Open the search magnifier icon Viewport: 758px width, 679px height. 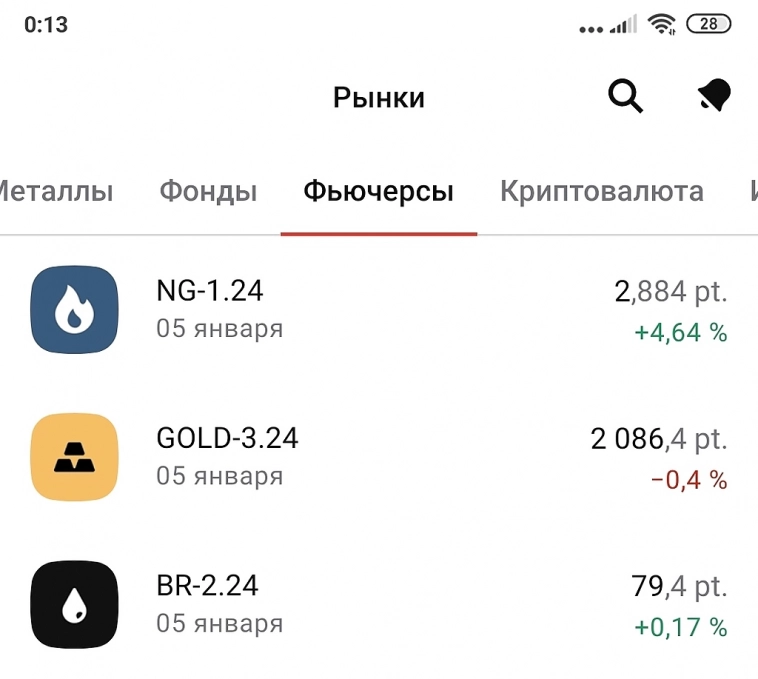pyautogui.click(x=625, y=97)
